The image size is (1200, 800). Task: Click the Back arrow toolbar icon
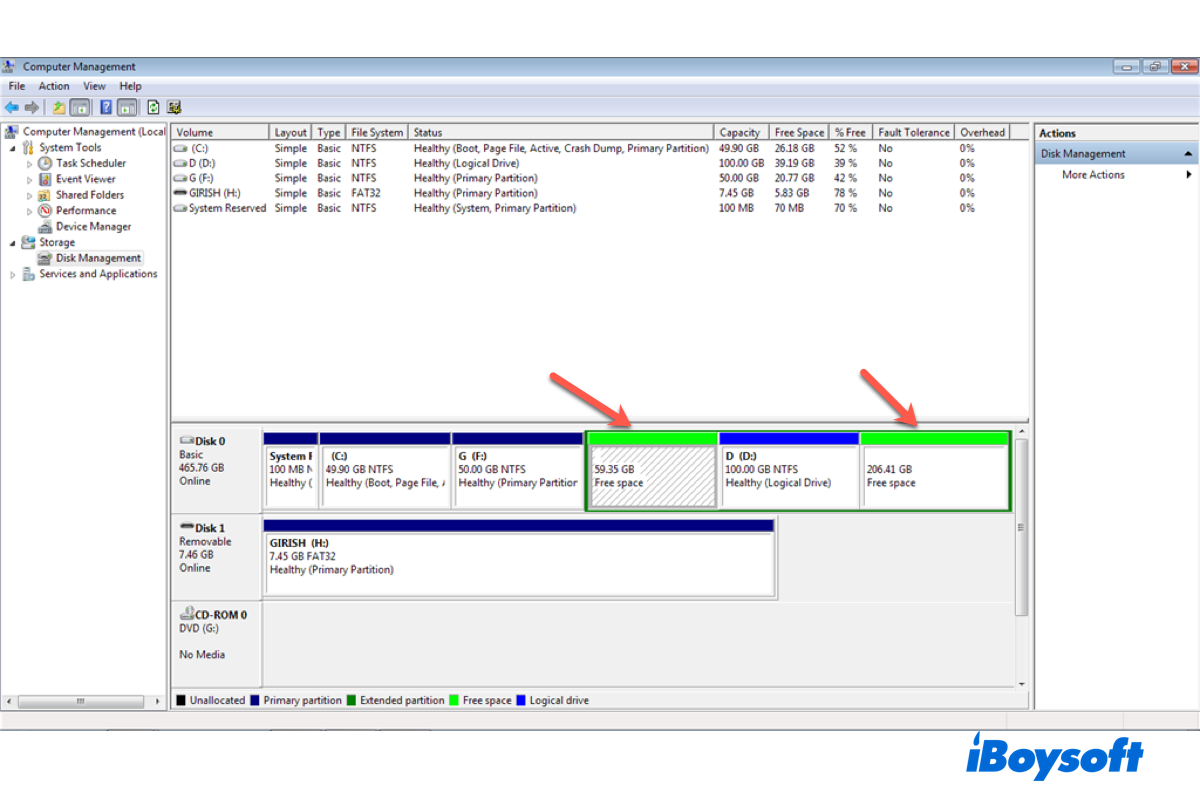(x=11, y=107)
